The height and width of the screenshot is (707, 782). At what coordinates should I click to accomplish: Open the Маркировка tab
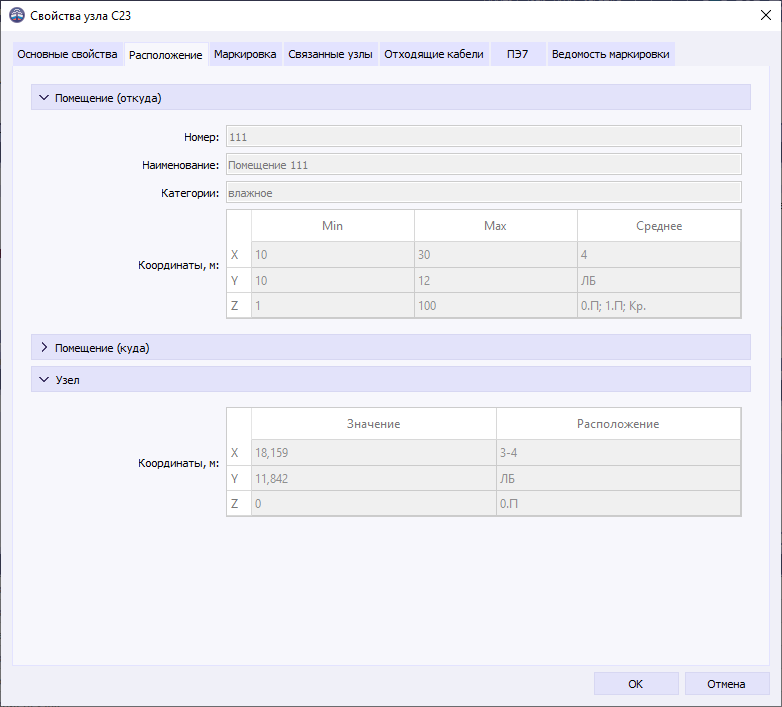click(x=245, y=54)
